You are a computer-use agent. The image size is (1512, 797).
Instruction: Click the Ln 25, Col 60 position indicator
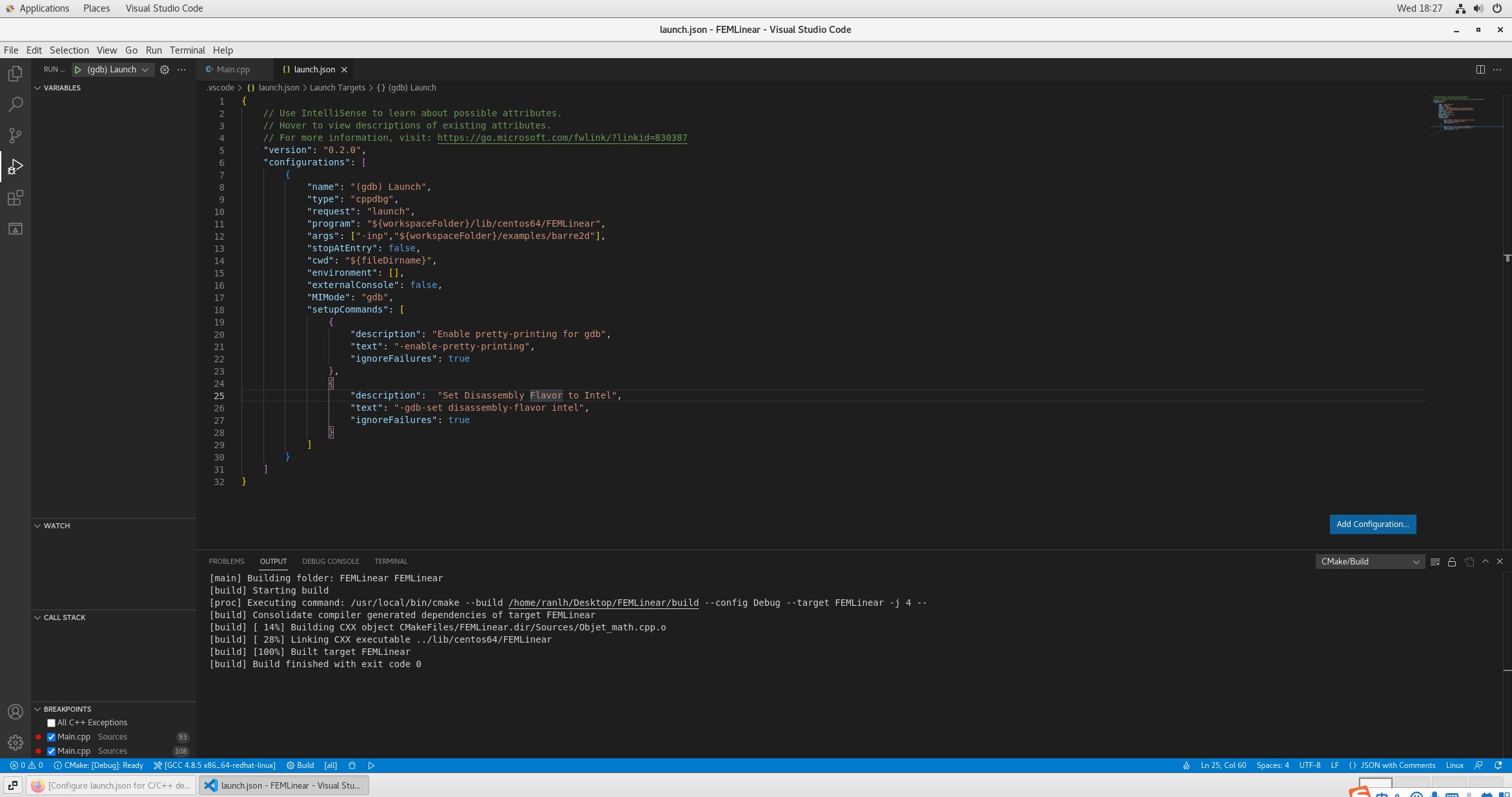click(x=1223, y=765)
